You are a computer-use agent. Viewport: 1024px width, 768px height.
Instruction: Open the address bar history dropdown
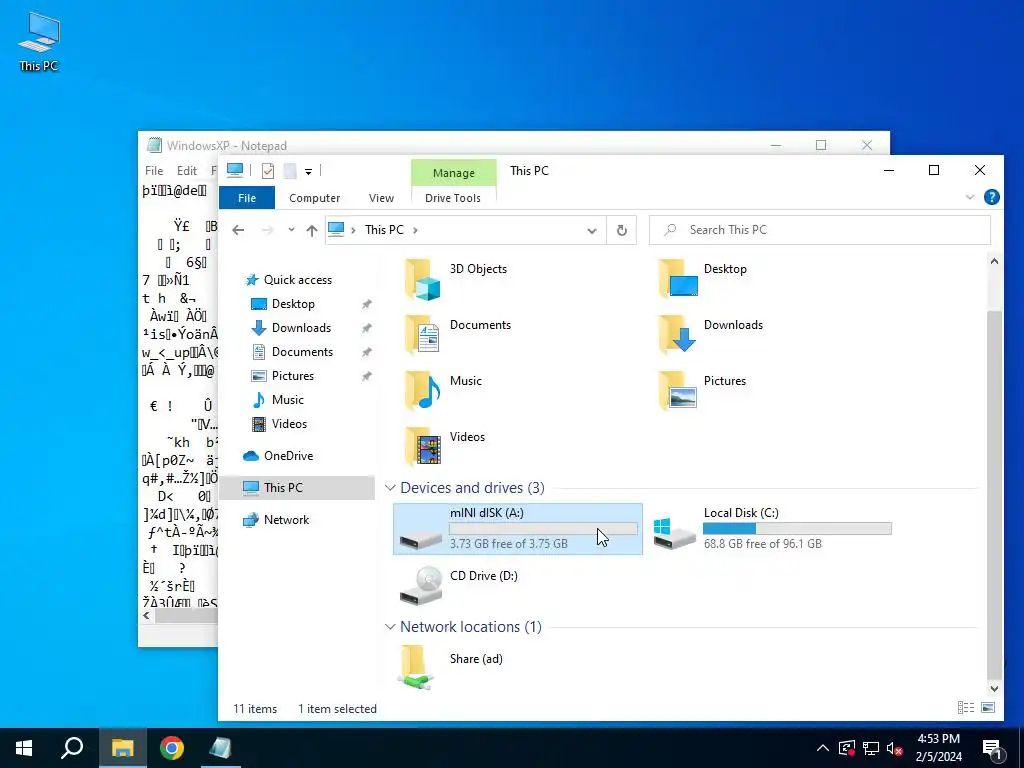click(x=592, y=231)
